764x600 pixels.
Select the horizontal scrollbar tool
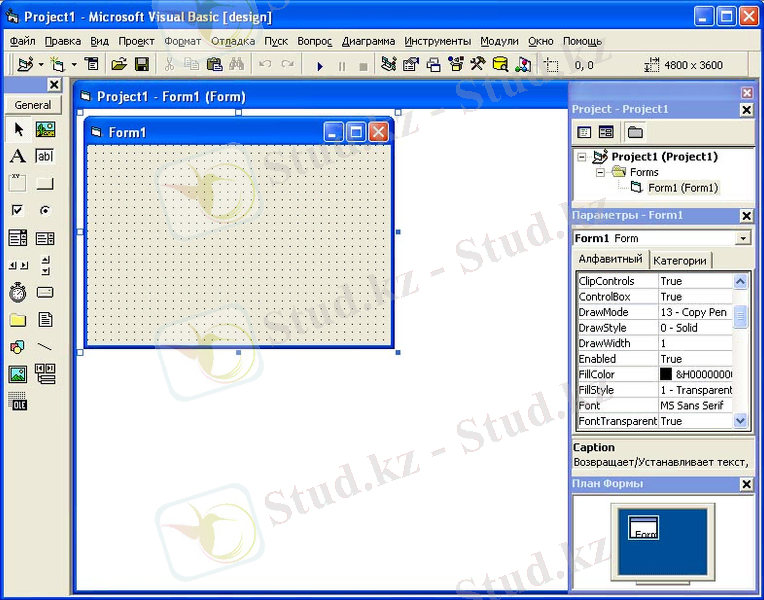point(18,266)
